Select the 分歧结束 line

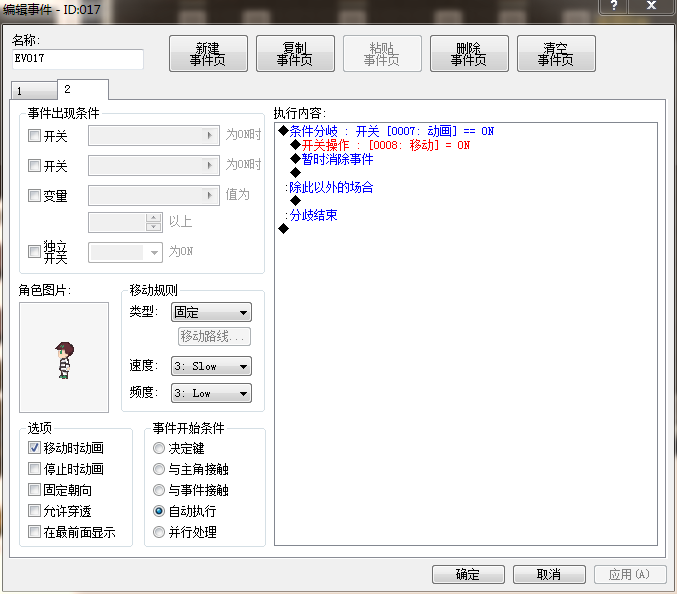[313, 215]
